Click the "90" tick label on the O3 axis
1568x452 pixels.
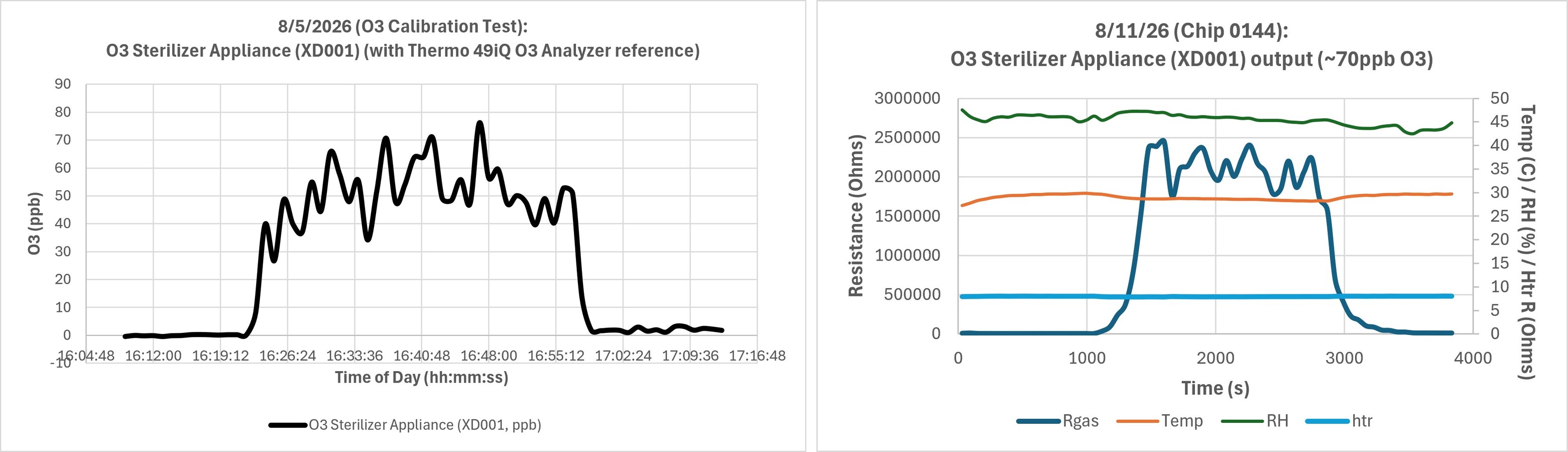pos(63,84)
